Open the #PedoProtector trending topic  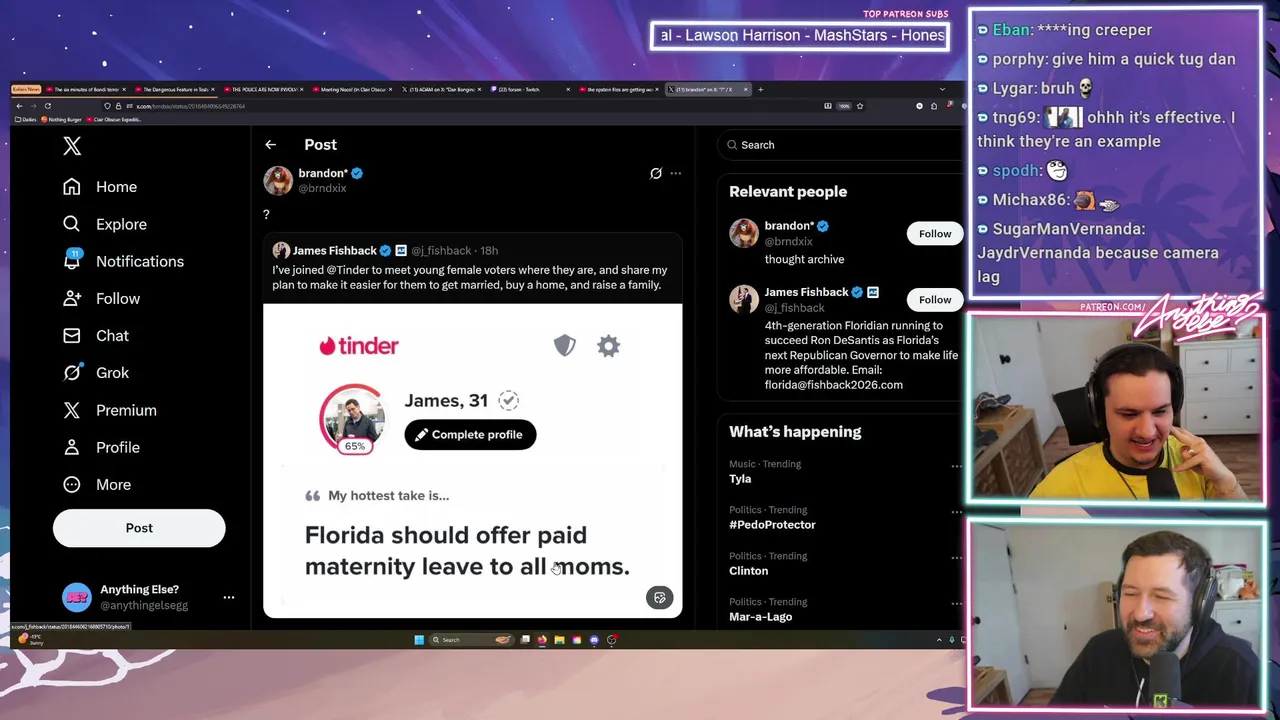[x=772, y=525]
